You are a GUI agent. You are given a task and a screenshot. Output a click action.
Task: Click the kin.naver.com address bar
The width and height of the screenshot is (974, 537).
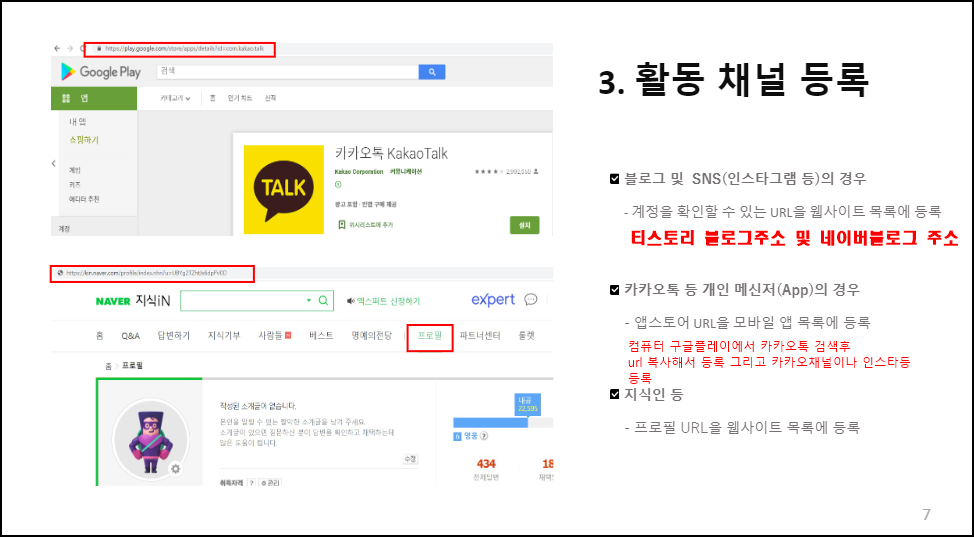(x=152, y=273)
